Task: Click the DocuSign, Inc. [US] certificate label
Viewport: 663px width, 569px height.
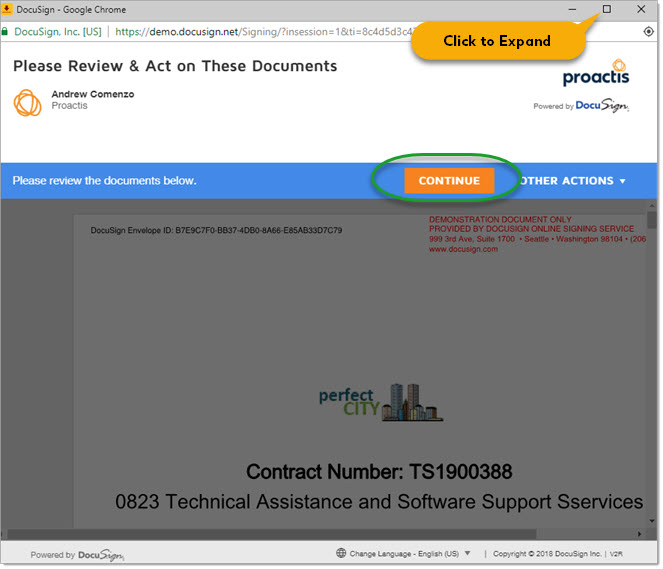Action: pos(58,32)
